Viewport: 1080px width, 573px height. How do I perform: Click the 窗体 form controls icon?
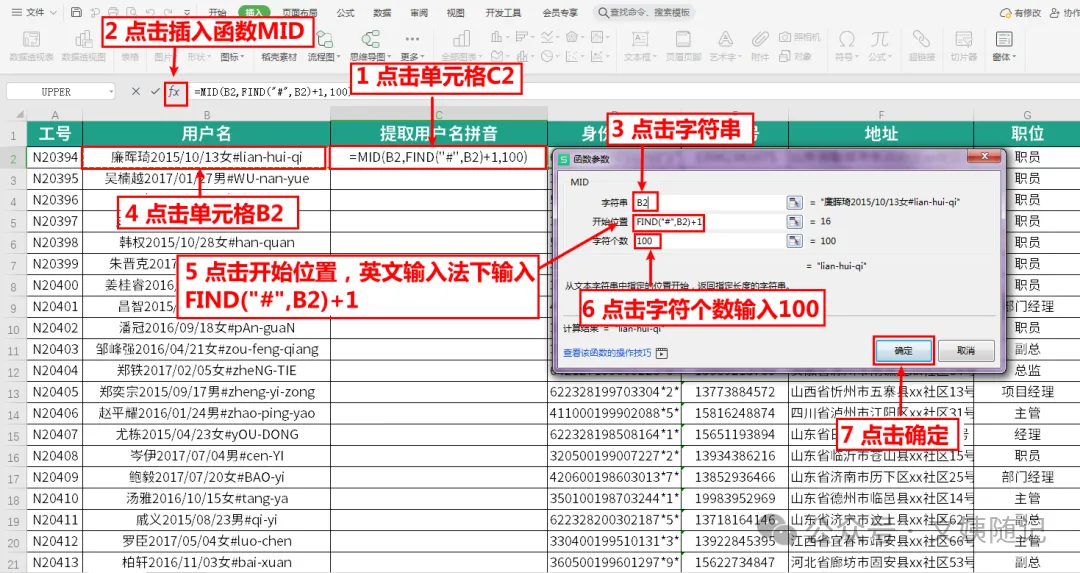[1004, 45]
